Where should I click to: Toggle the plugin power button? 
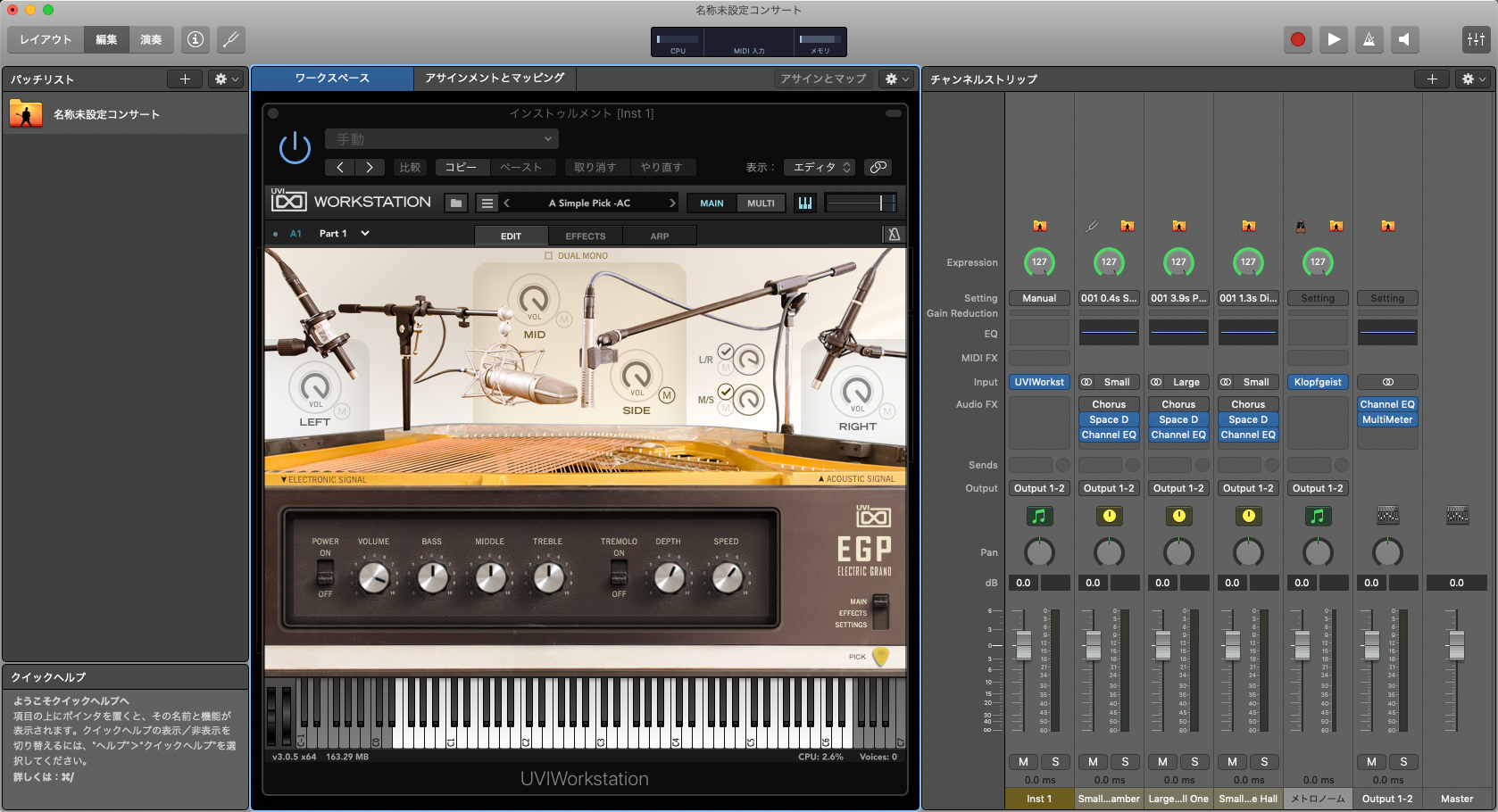295,149
